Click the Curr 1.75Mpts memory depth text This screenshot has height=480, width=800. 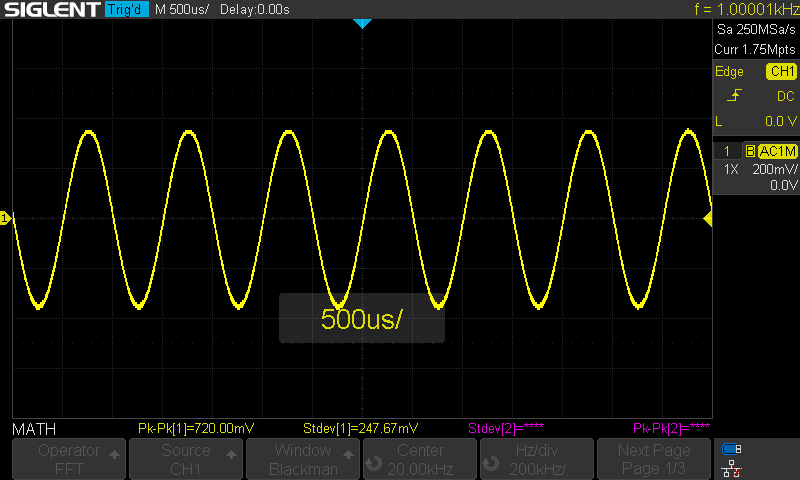(755, 49)
